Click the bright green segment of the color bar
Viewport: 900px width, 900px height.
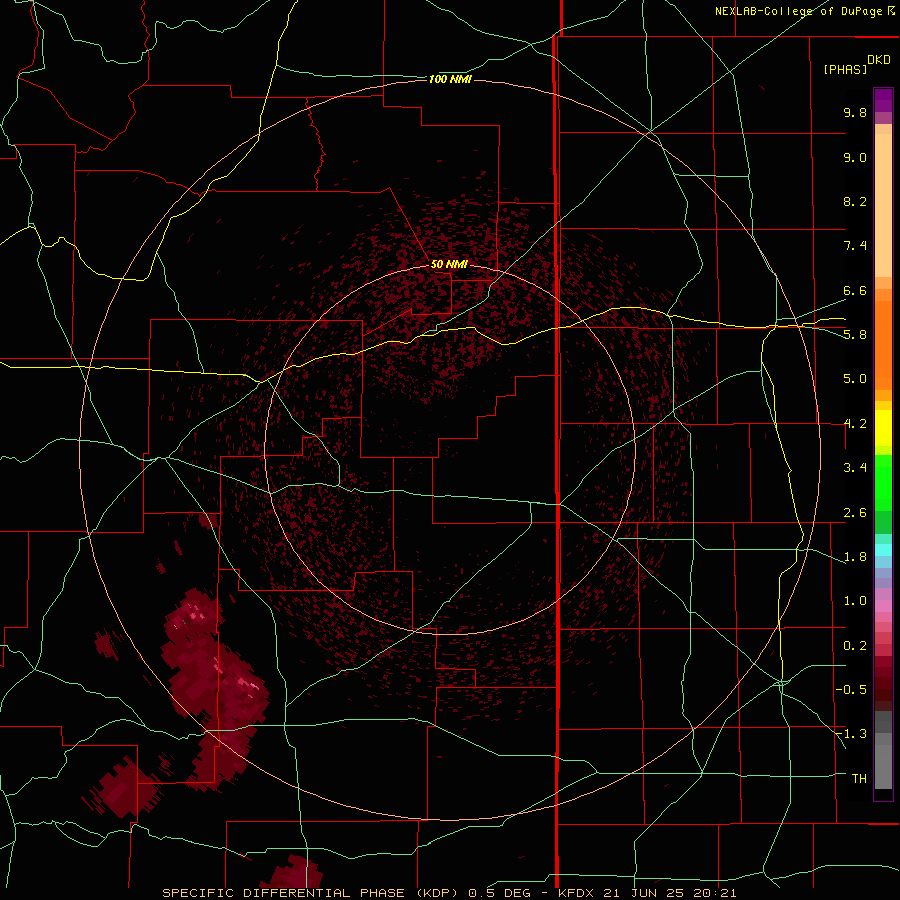[x=883, y=483]
